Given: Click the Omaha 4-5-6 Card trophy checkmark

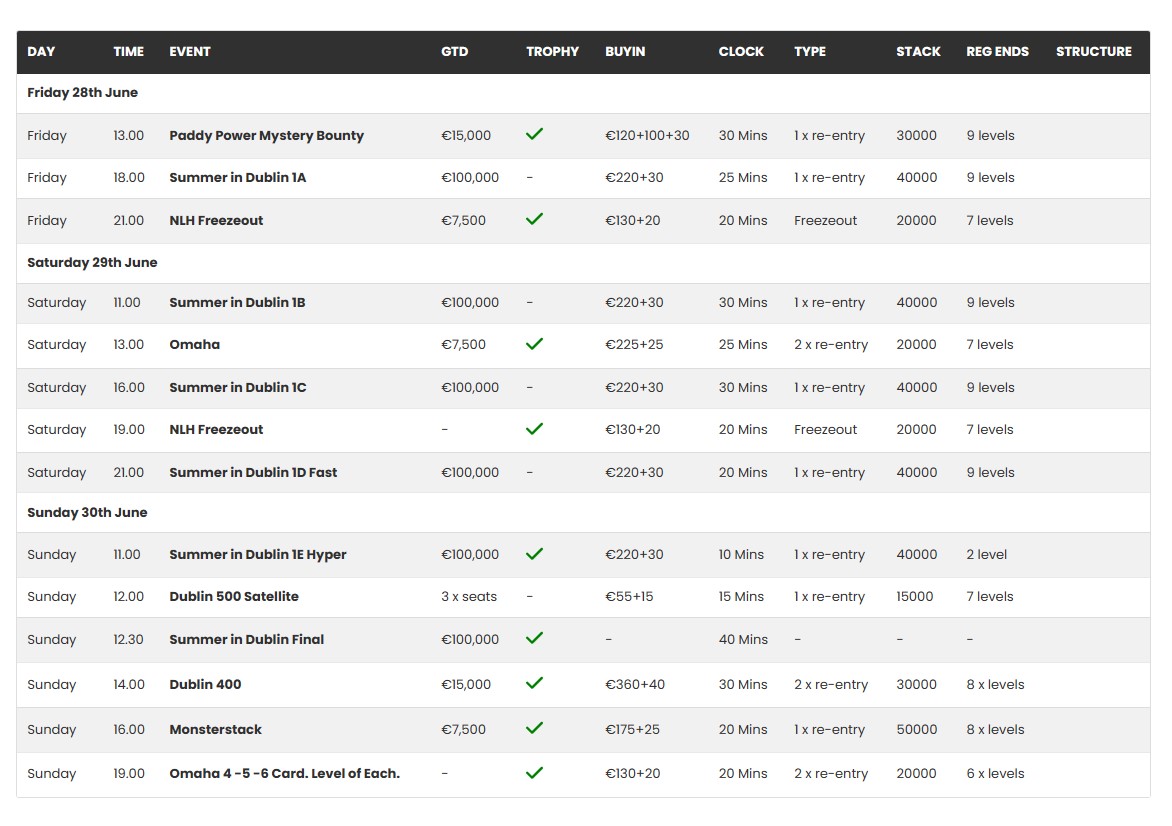Looking at the screenshot, I should tap(534, 773).
